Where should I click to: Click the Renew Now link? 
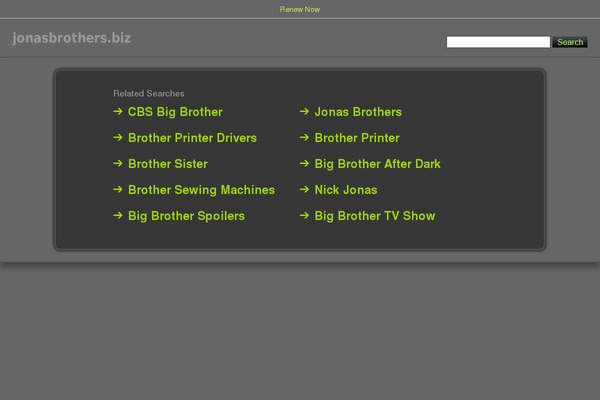[x=300, y=9]
